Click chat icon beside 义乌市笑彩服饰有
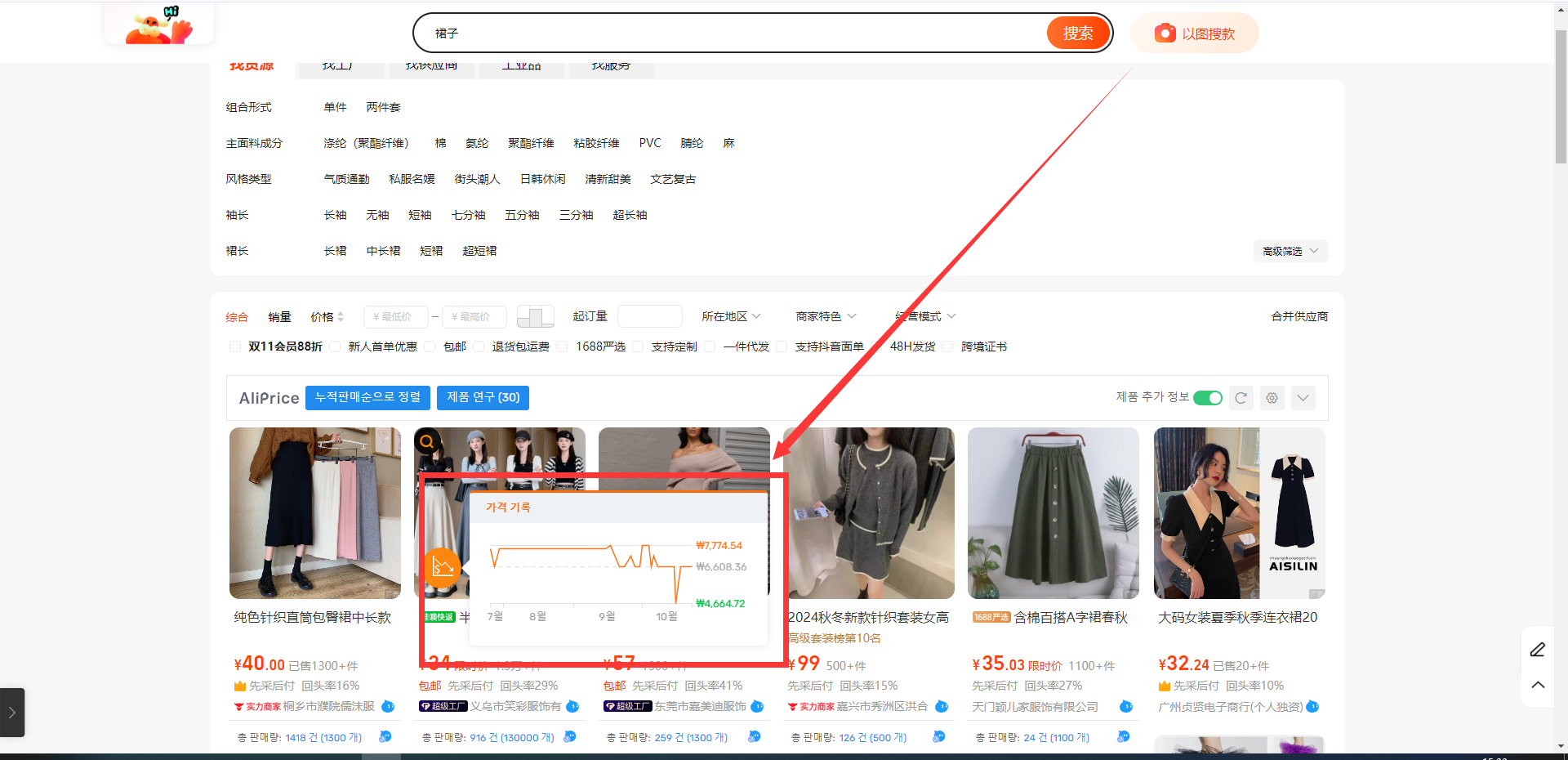The width and height of the screenshot is (1568, 760). 572,706
